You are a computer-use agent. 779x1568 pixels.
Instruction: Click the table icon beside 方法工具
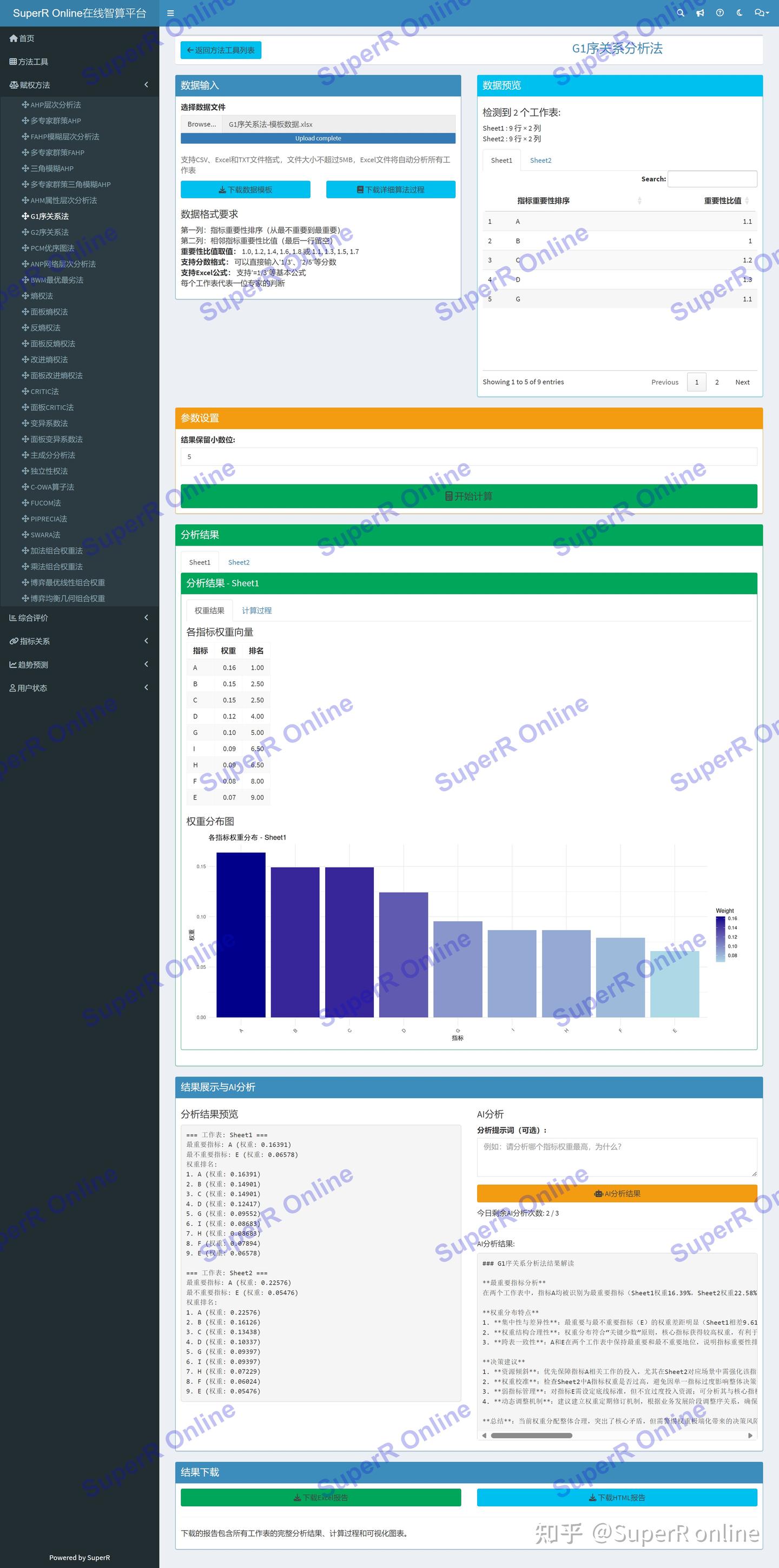coord(14,62)
